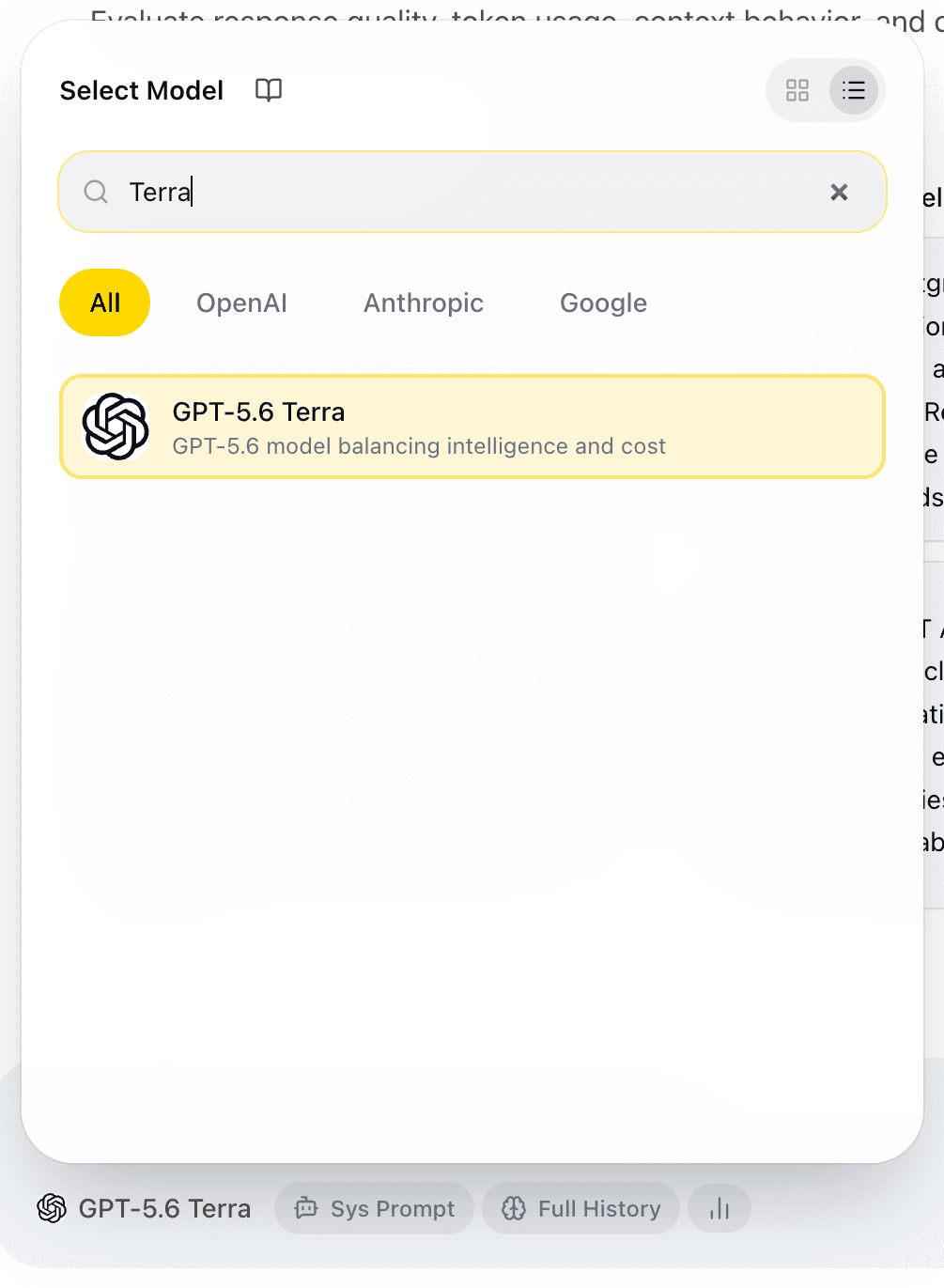Open the bar chart statistics icon
This screenshot has width=944, height=1288.
point(720,1208)
